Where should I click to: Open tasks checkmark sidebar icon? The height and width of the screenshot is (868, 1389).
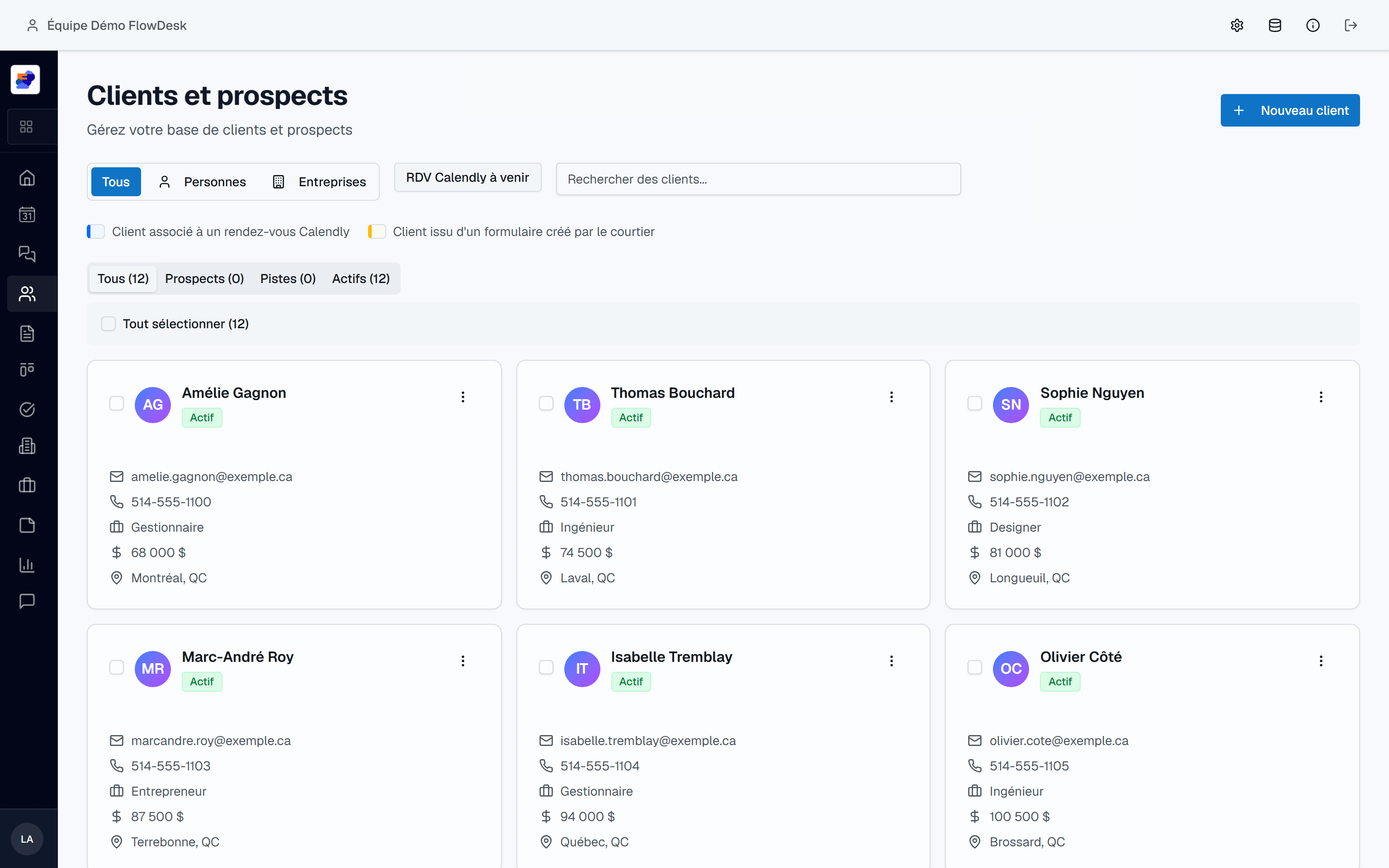point(27,409)
